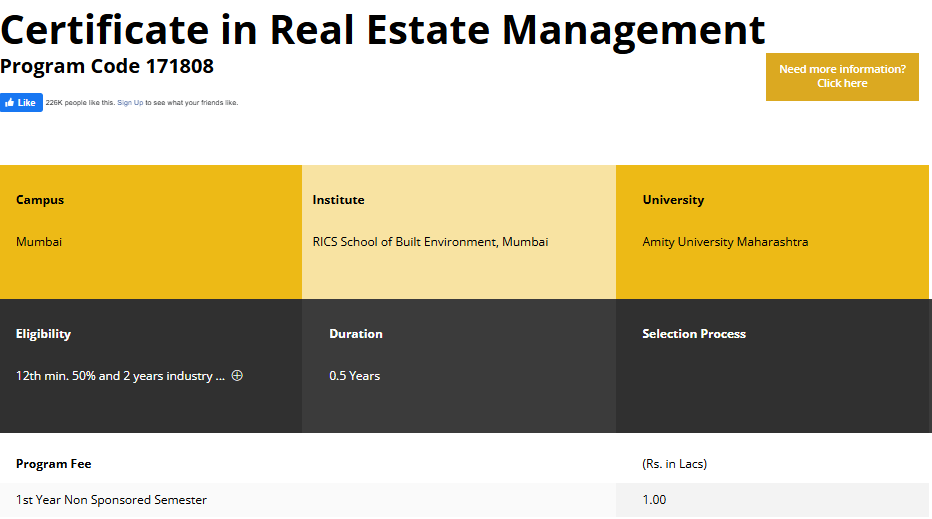Screen dimensions: 932x519
Task: Open the Sign Up link
Action: tap(130, 103)
